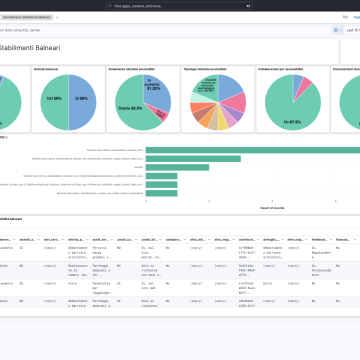Open the animali_a column header menu
This screenshot has width=360, height=360.
[38, 239]
